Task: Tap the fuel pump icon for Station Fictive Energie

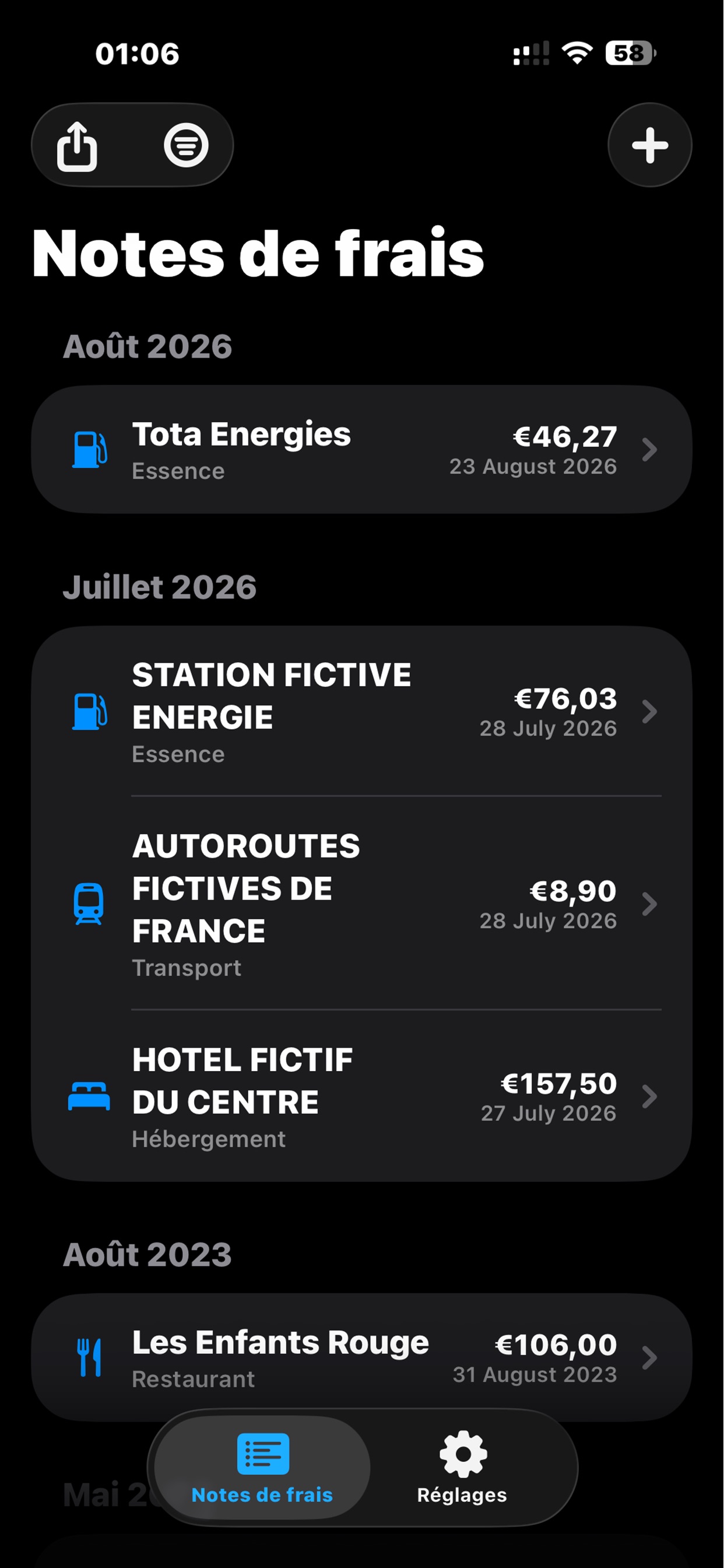Action: [89, 712]
